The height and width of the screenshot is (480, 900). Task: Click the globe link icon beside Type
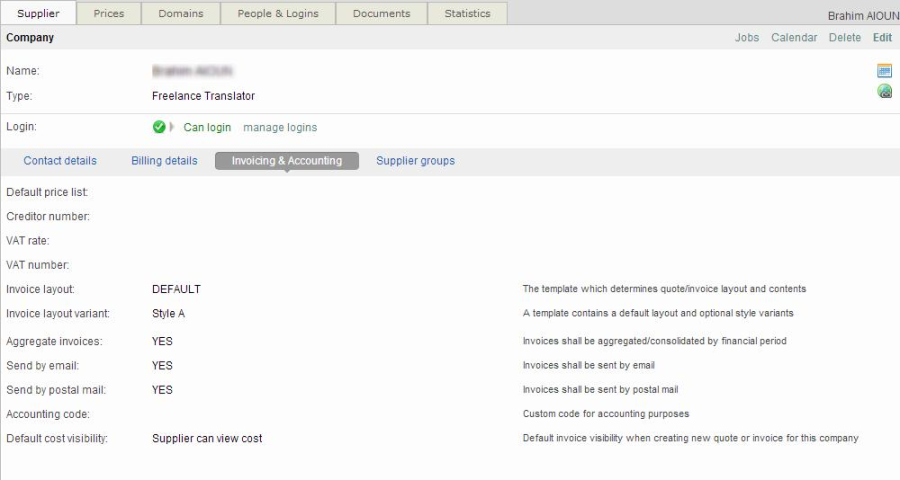(884, 92)
